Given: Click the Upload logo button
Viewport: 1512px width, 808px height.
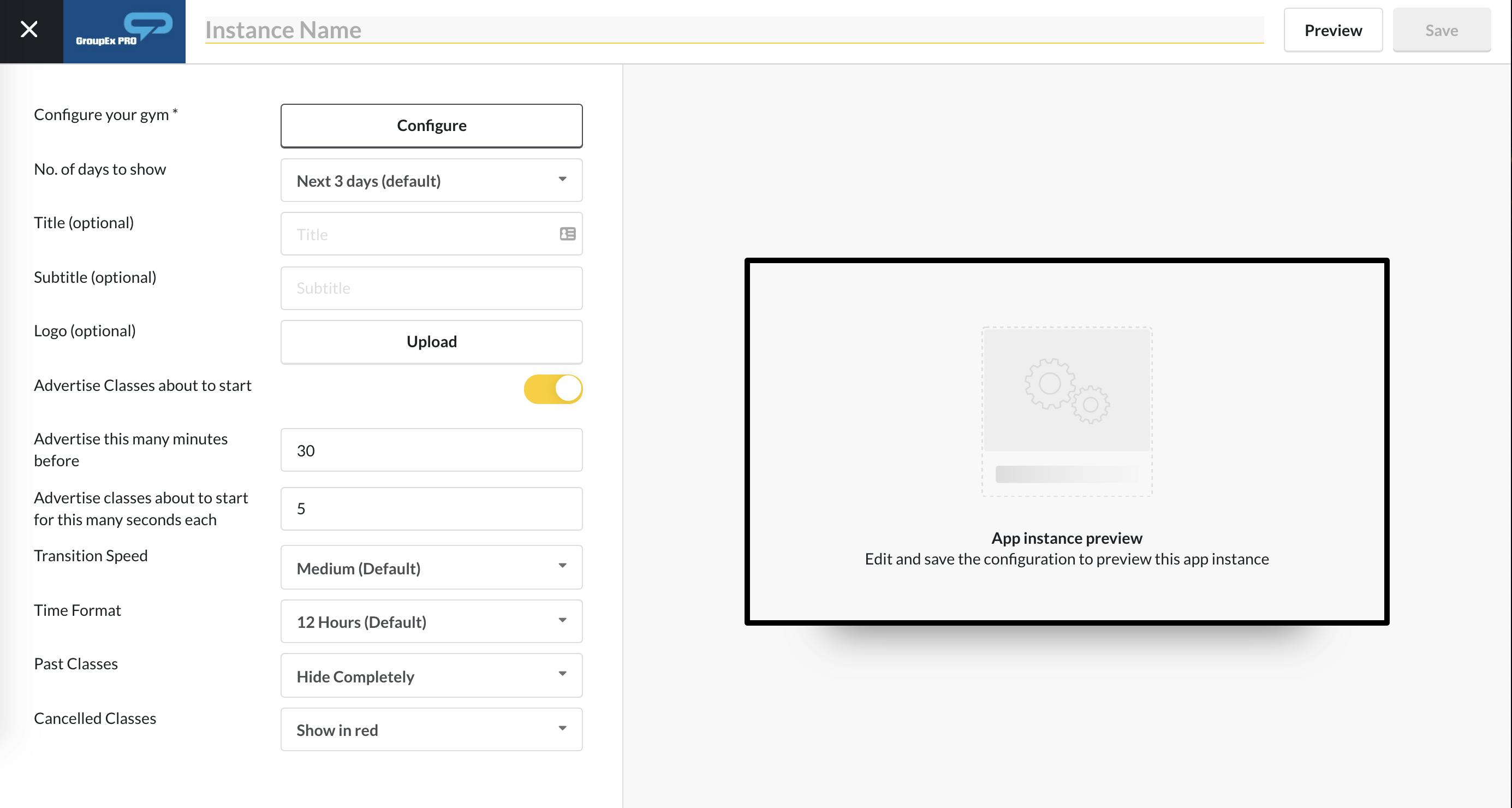Looking at the screenshot, I should (x=431, y=342).
